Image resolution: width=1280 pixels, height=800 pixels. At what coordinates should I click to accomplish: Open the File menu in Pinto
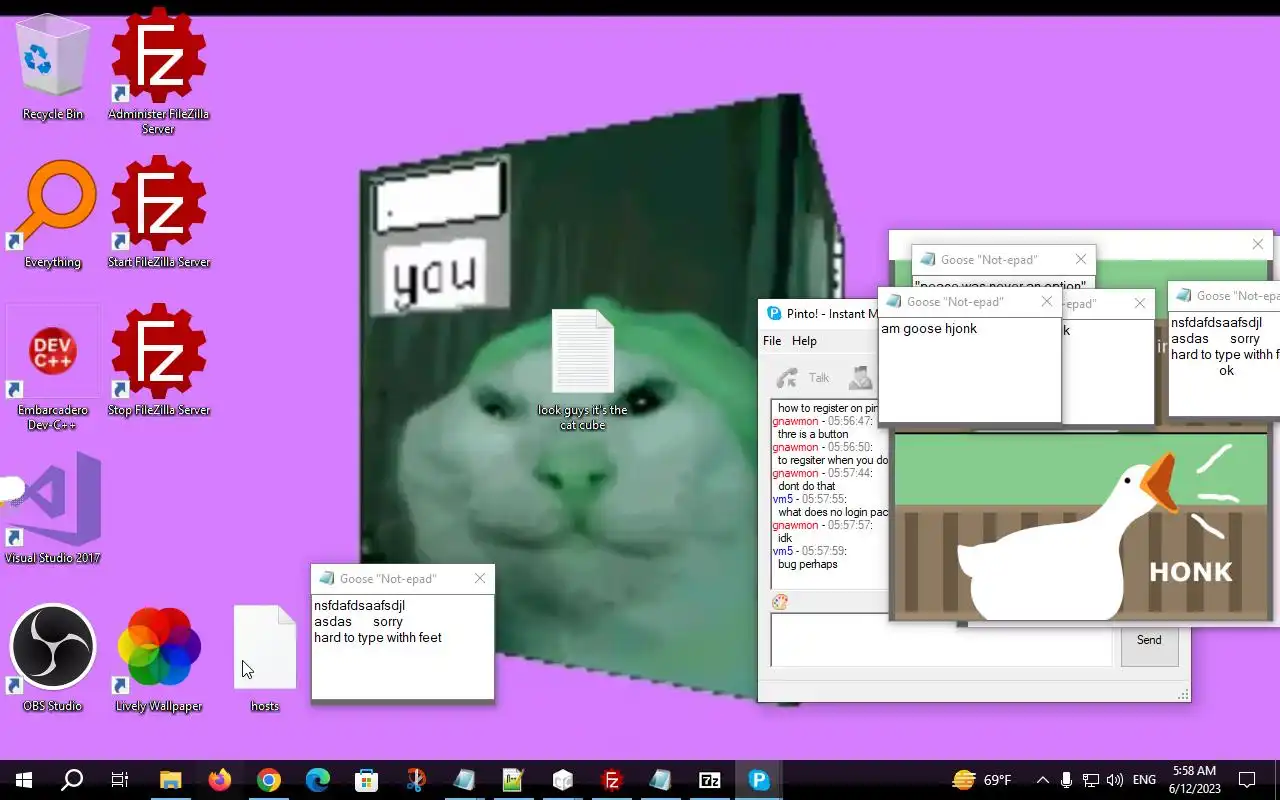click(772, 341)
